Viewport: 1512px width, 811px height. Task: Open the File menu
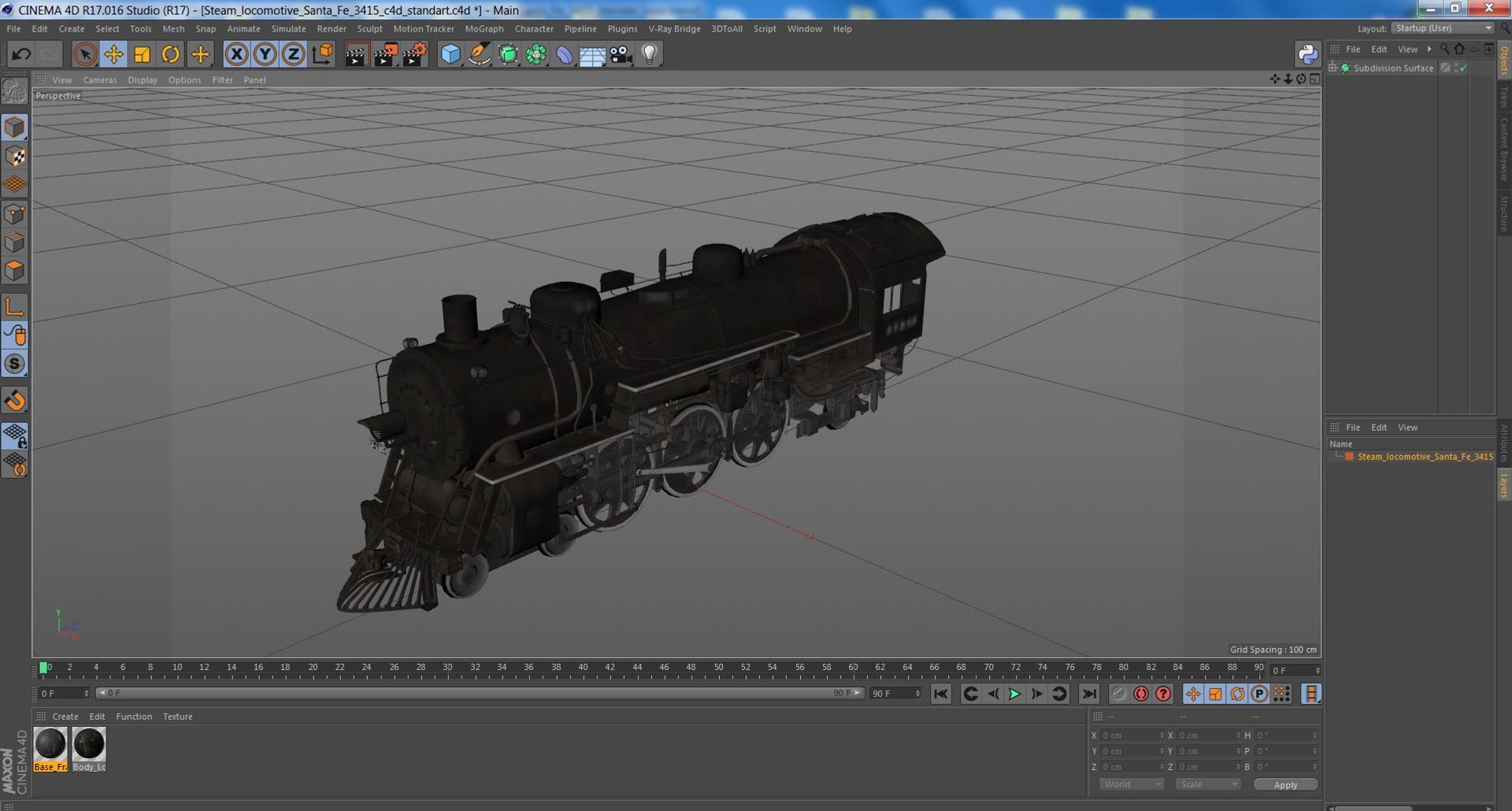pyautogui.click(x=13, y=28)
